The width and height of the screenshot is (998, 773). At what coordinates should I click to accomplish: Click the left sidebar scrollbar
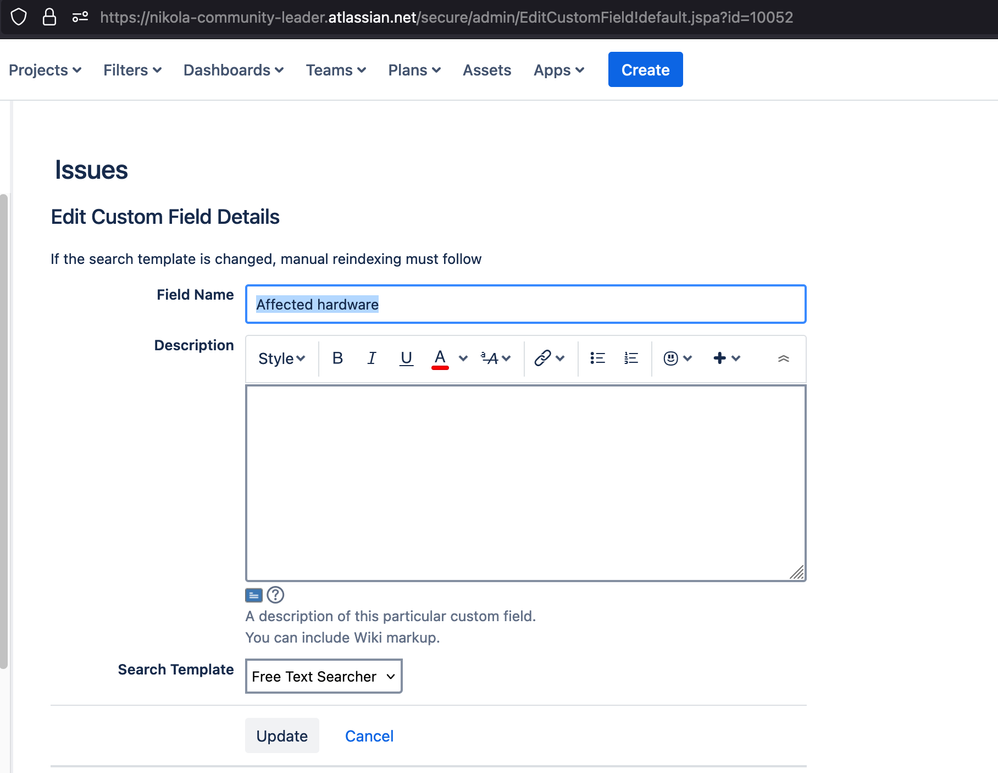4,432
